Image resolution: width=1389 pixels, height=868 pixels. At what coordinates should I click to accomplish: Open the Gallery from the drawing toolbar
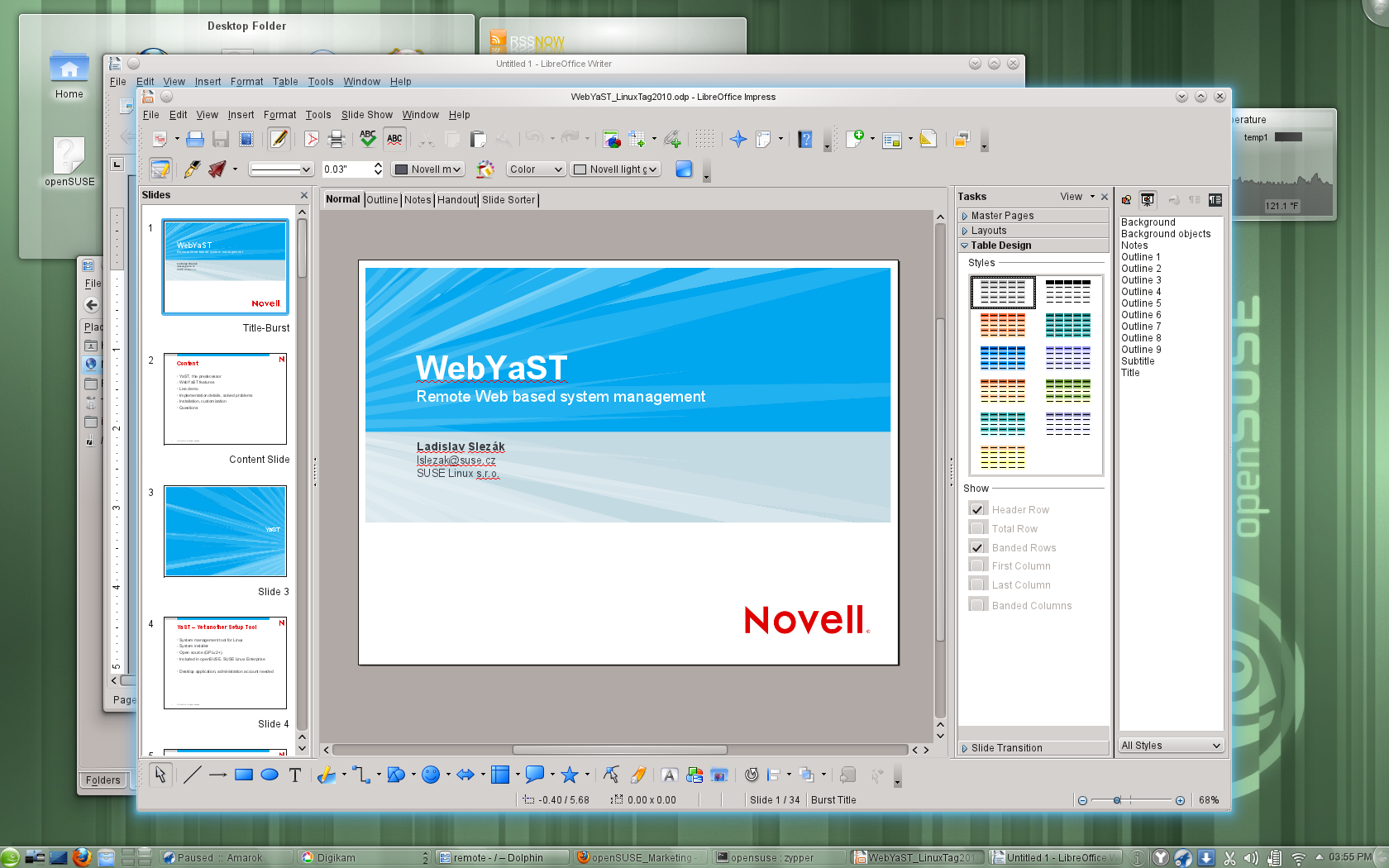click(719, 775)
